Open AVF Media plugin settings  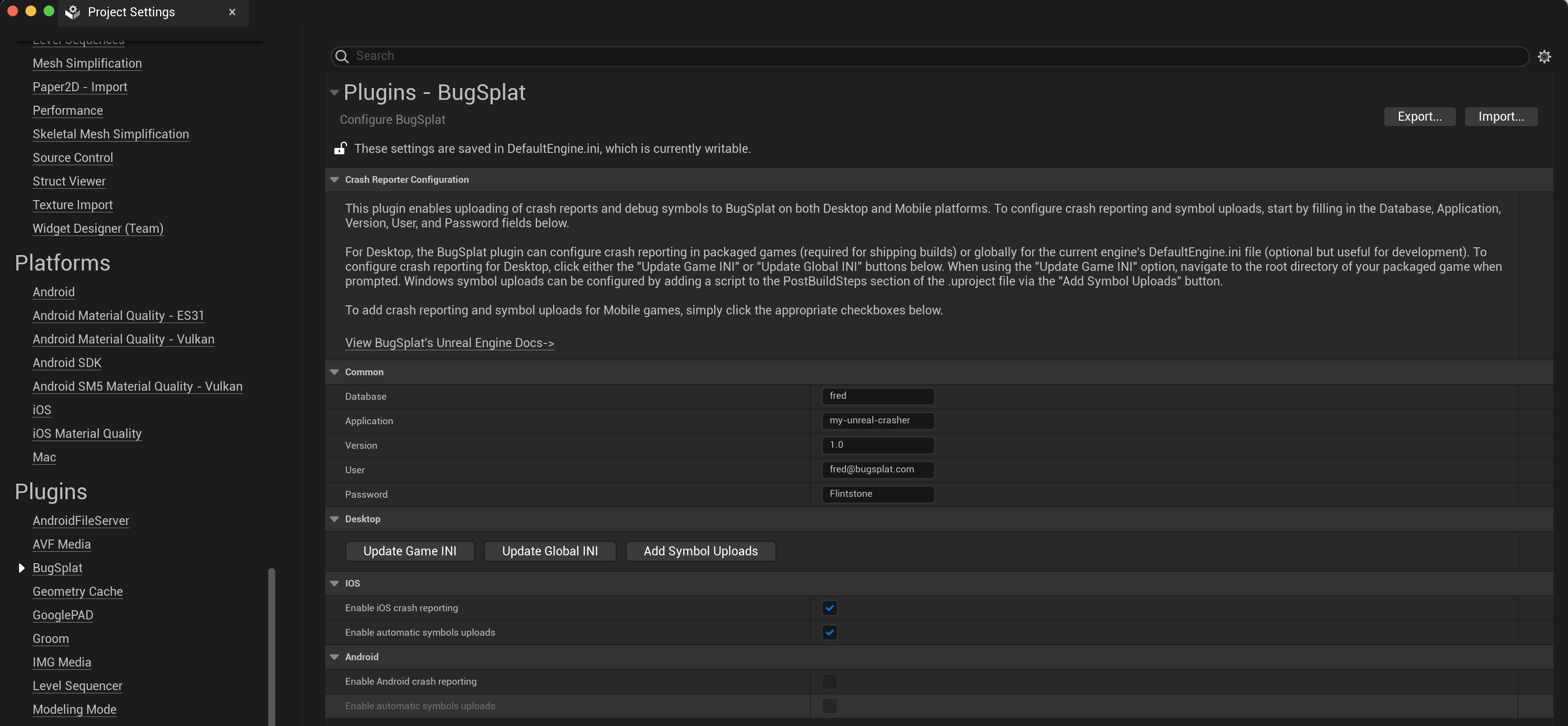(62, 544)
